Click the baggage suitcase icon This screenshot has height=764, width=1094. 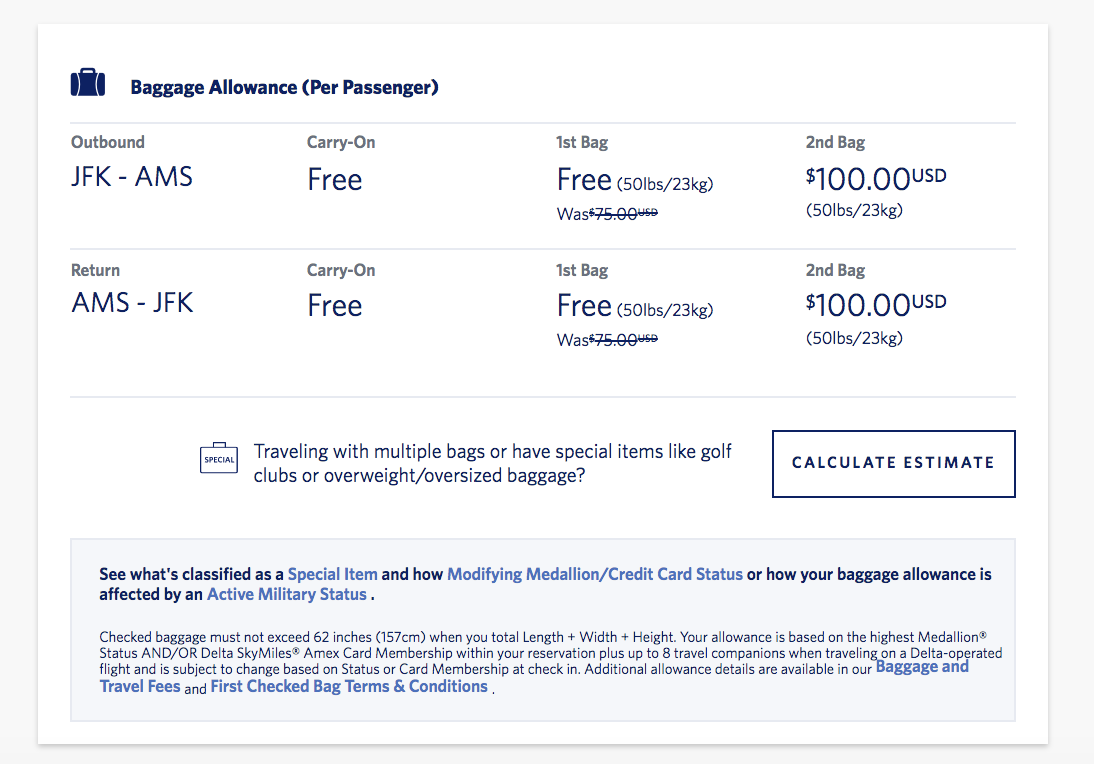click(x=87, y=84)
